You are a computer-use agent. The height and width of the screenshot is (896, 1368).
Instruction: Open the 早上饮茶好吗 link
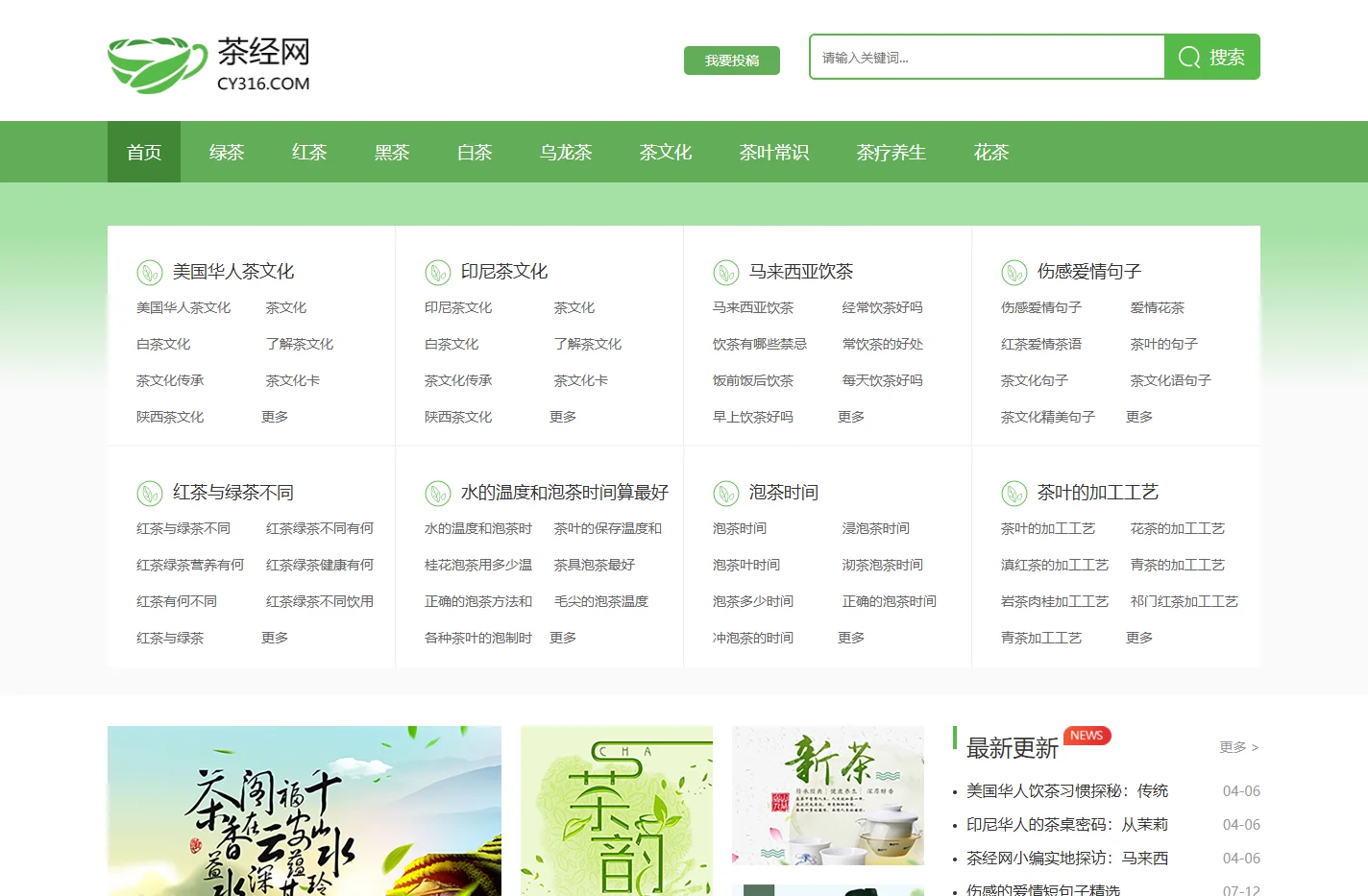[x=753, y=417]
